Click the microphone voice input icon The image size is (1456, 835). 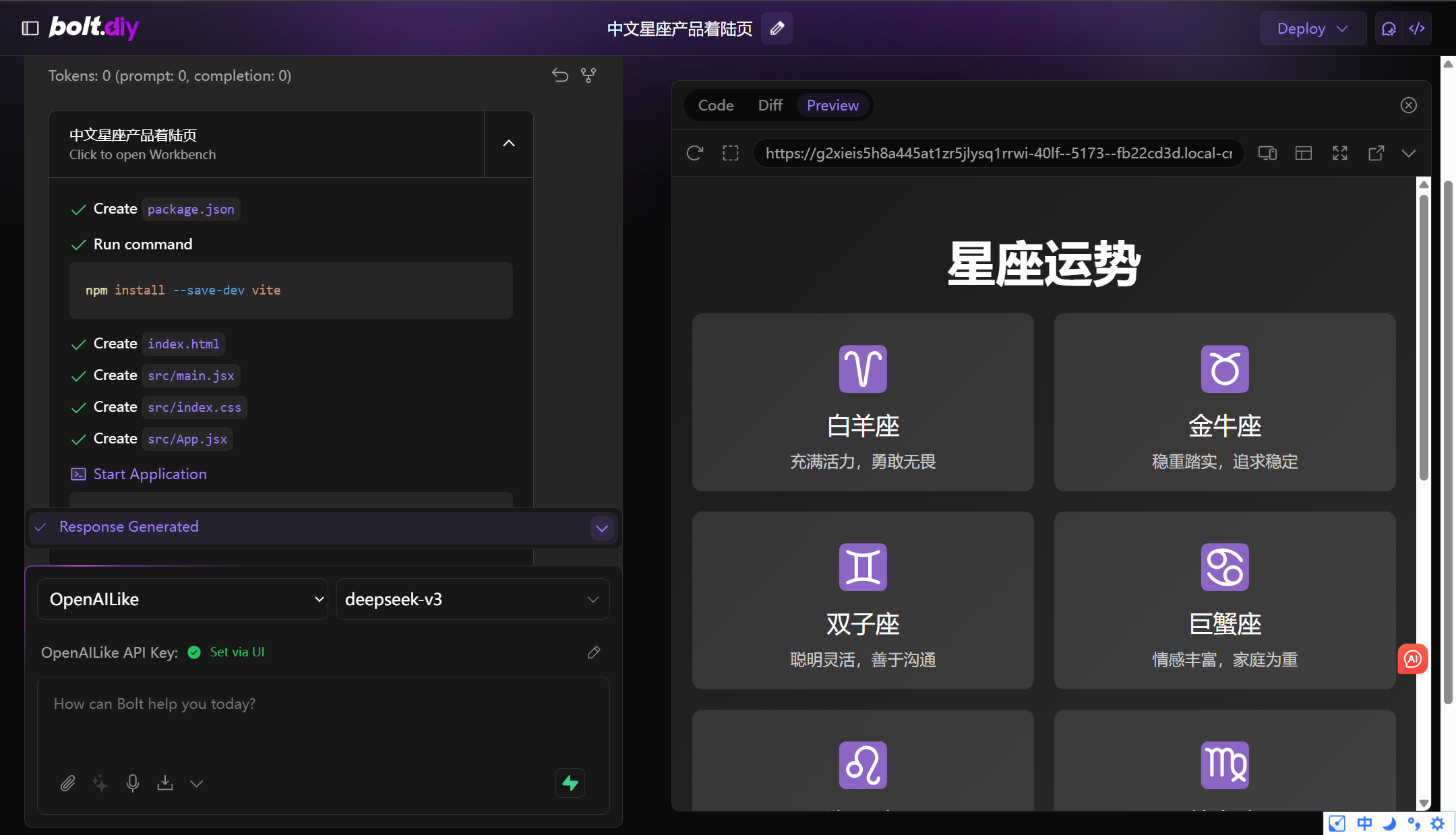click(x=133, y=782)
